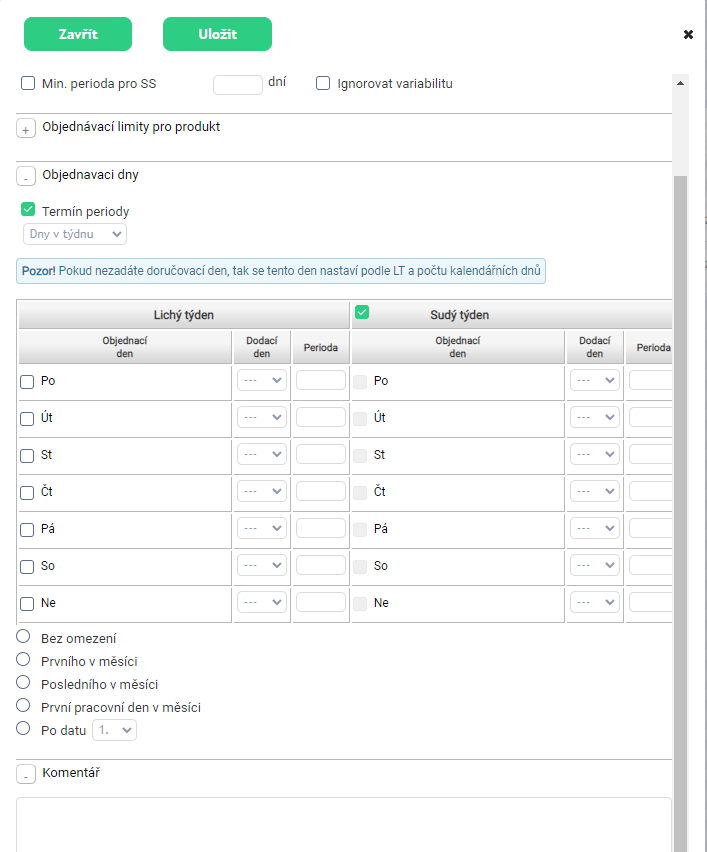Click the vertical scrollbar of the form
This screenshot has width=707, height=852.
[x=680, y=500]
